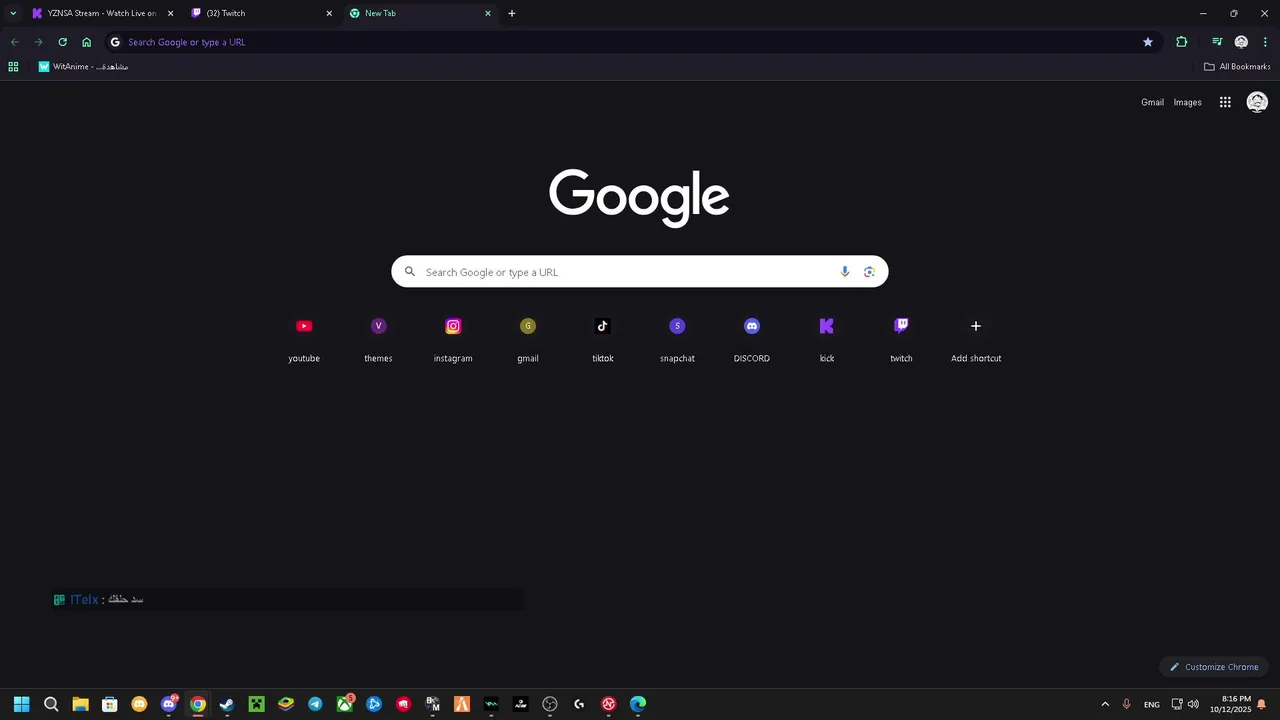
Task: Open the Chrome profile avatar in toolbar
Action: 1241,42
